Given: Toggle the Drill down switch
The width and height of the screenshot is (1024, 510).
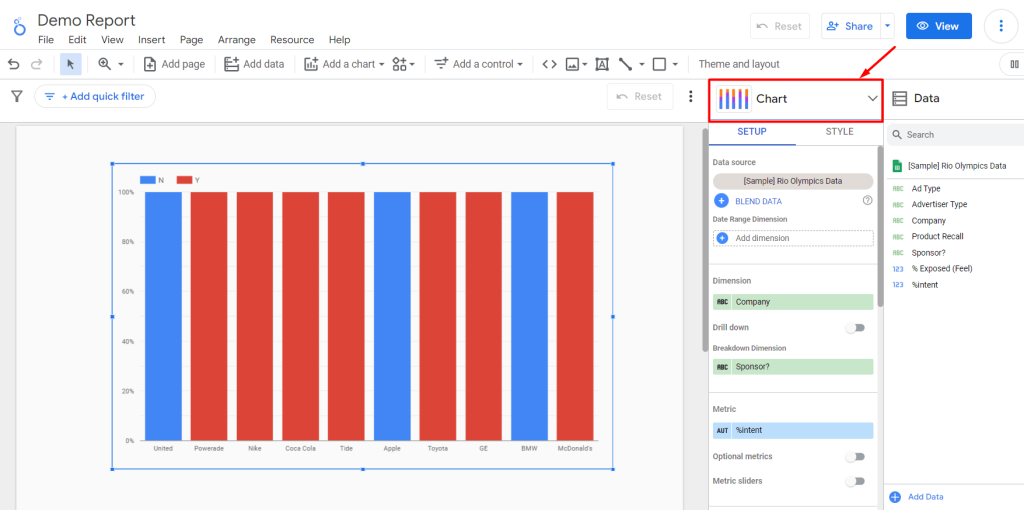Looking at the screenshot, I should click(x=855, y=327).
